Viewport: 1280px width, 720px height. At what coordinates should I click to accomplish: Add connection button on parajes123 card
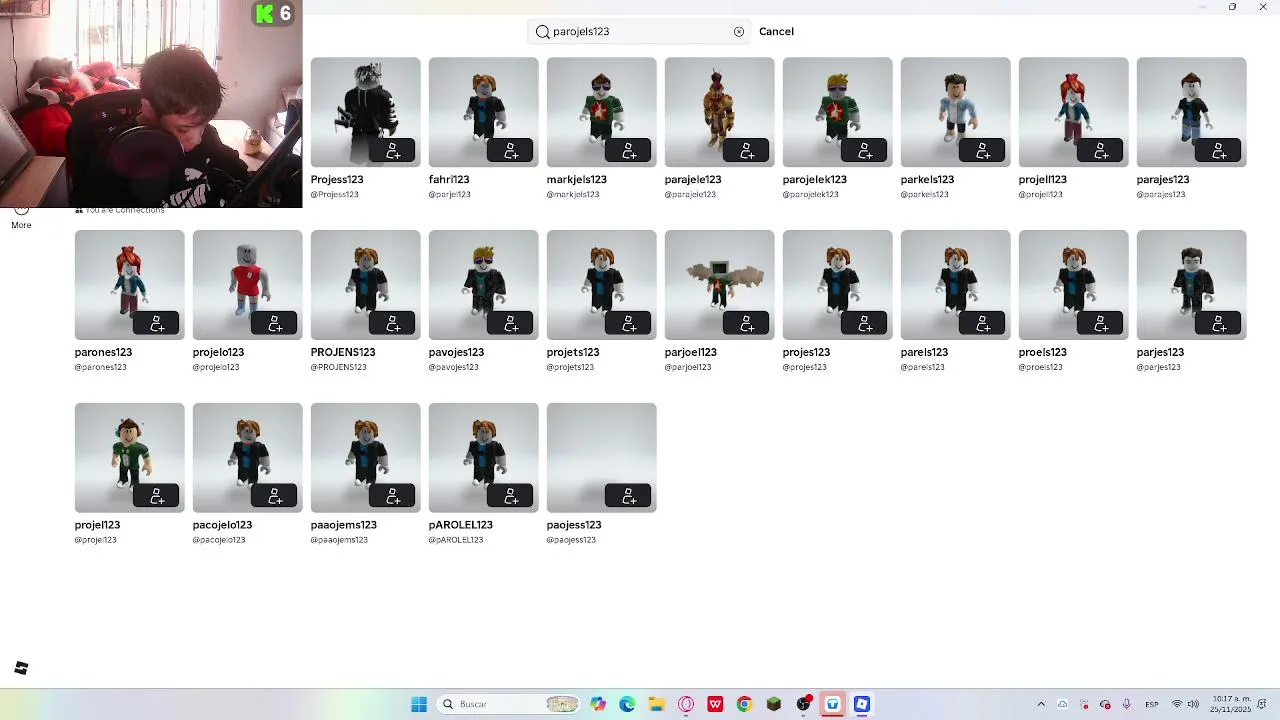point(1219,151)
